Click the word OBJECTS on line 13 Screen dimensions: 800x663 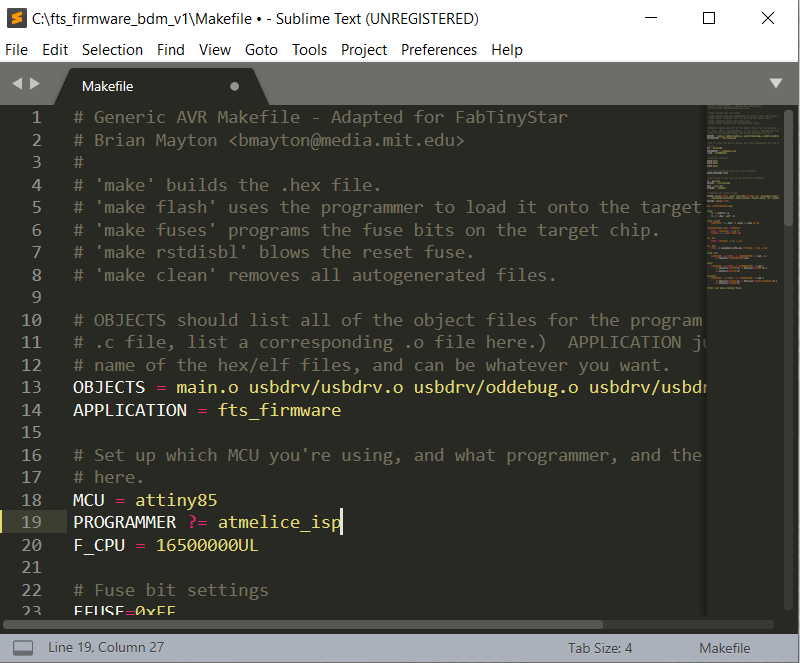pyautogui.click(x=109, y=387)
